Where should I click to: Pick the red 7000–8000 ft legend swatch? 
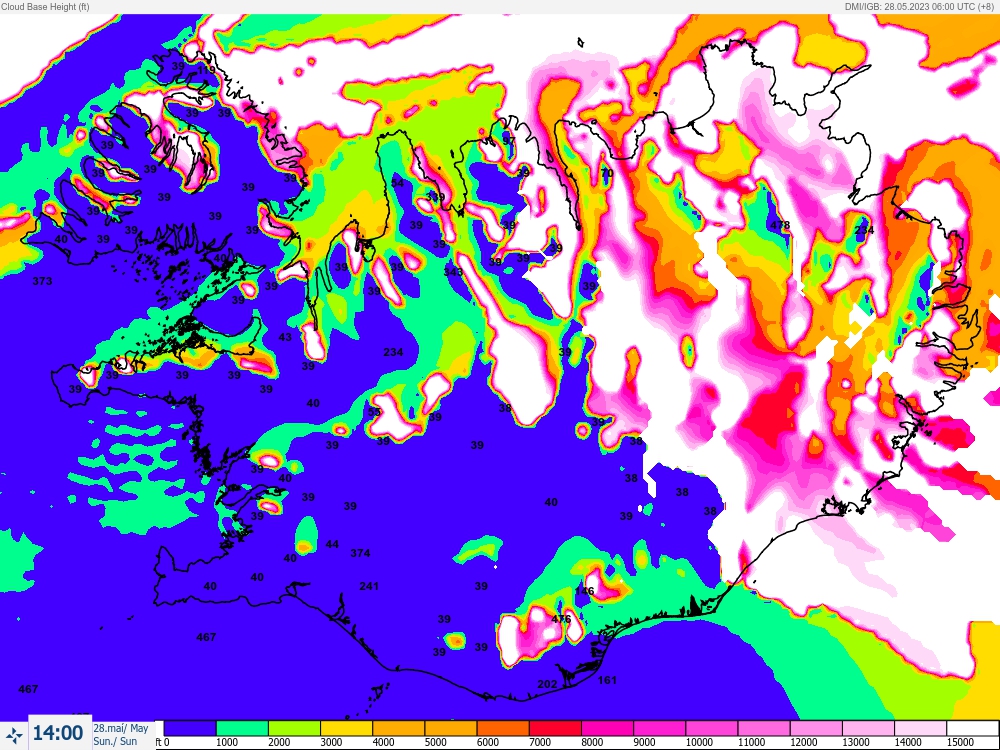555,728
